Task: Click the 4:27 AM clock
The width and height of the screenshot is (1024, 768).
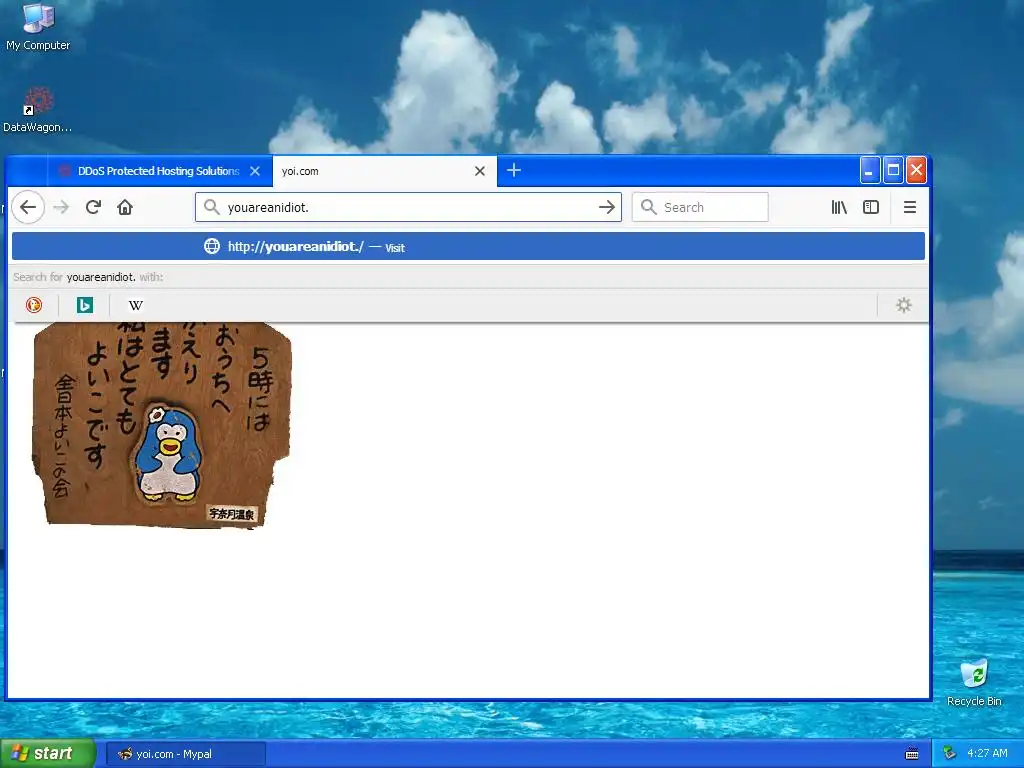Action: 987,754
